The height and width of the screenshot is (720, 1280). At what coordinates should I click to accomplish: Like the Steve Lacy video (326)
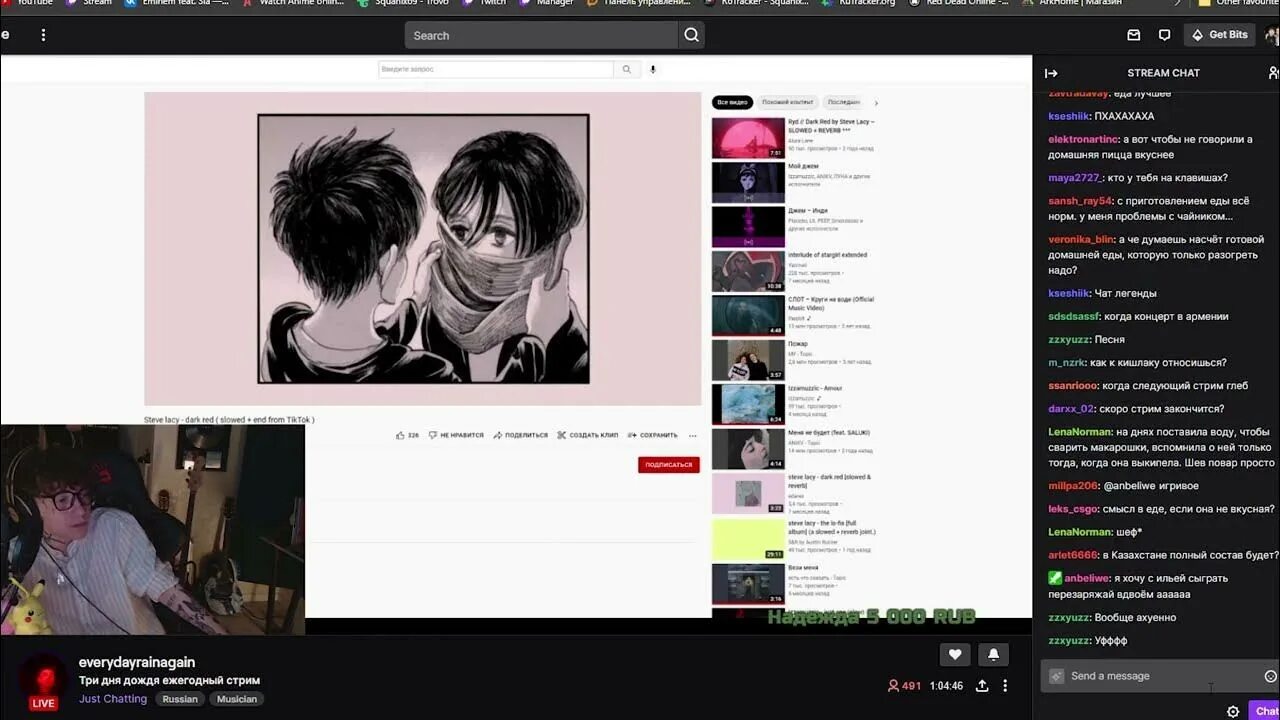coord(407,435)
